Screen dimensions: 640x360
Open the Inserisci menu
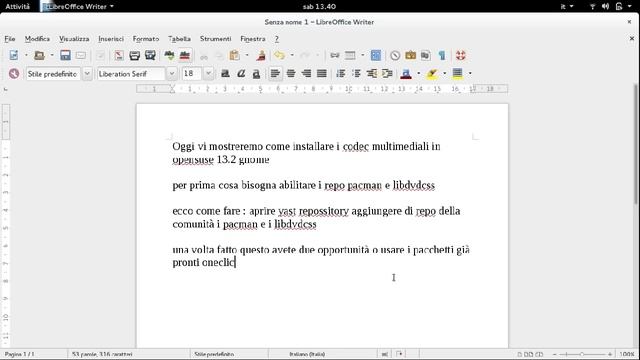(x=111, y=39)
